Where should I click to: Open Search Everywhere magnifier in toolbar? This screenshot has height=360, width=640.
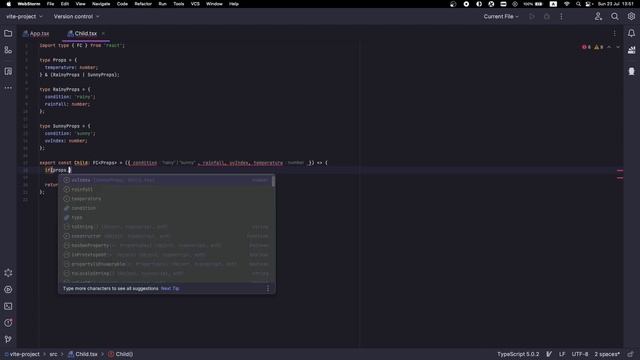615,16
